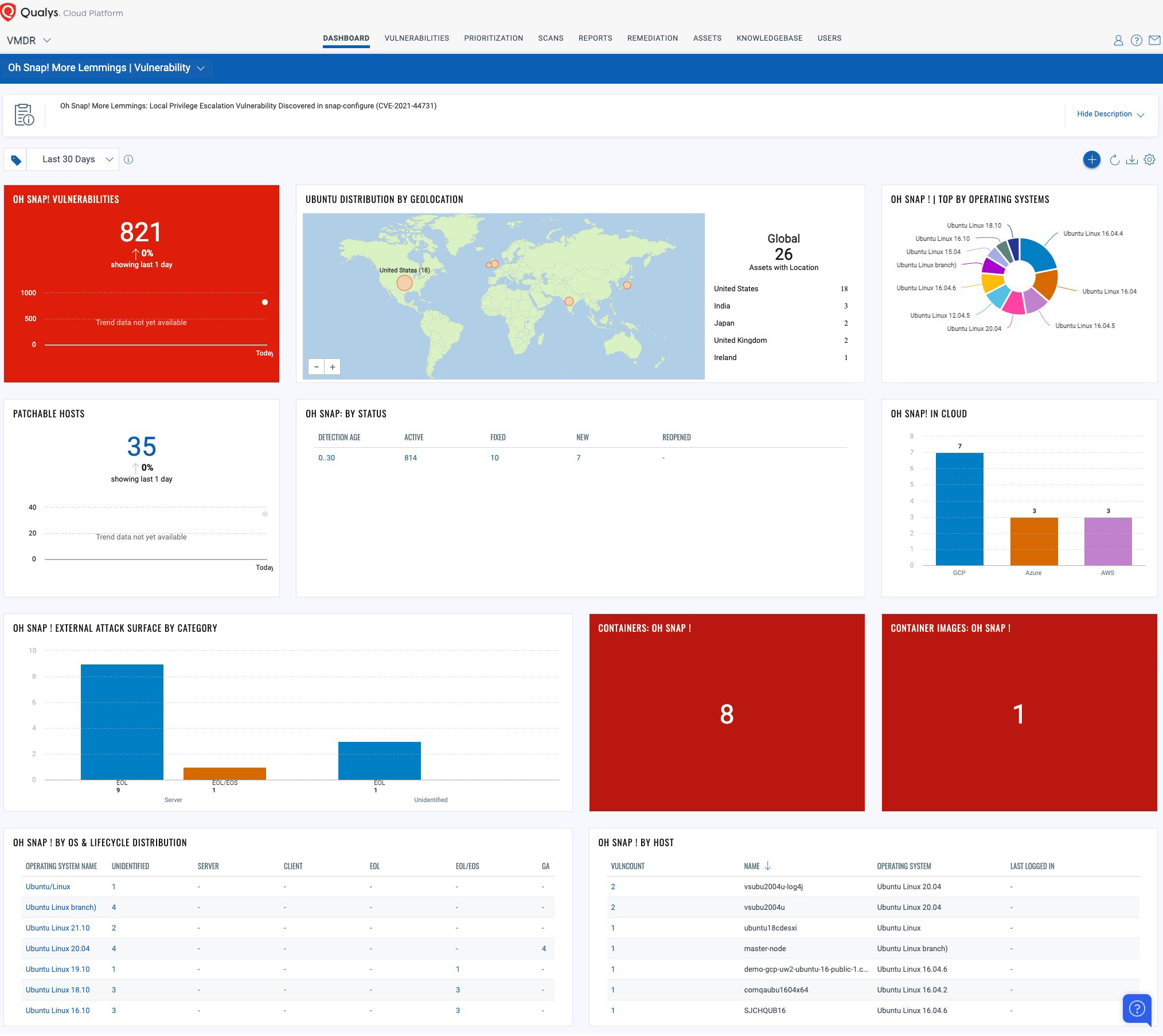Click the blue GCP bar in cloud chart
Viewport: 1163px width, 1036px height.
coord(959,509)
